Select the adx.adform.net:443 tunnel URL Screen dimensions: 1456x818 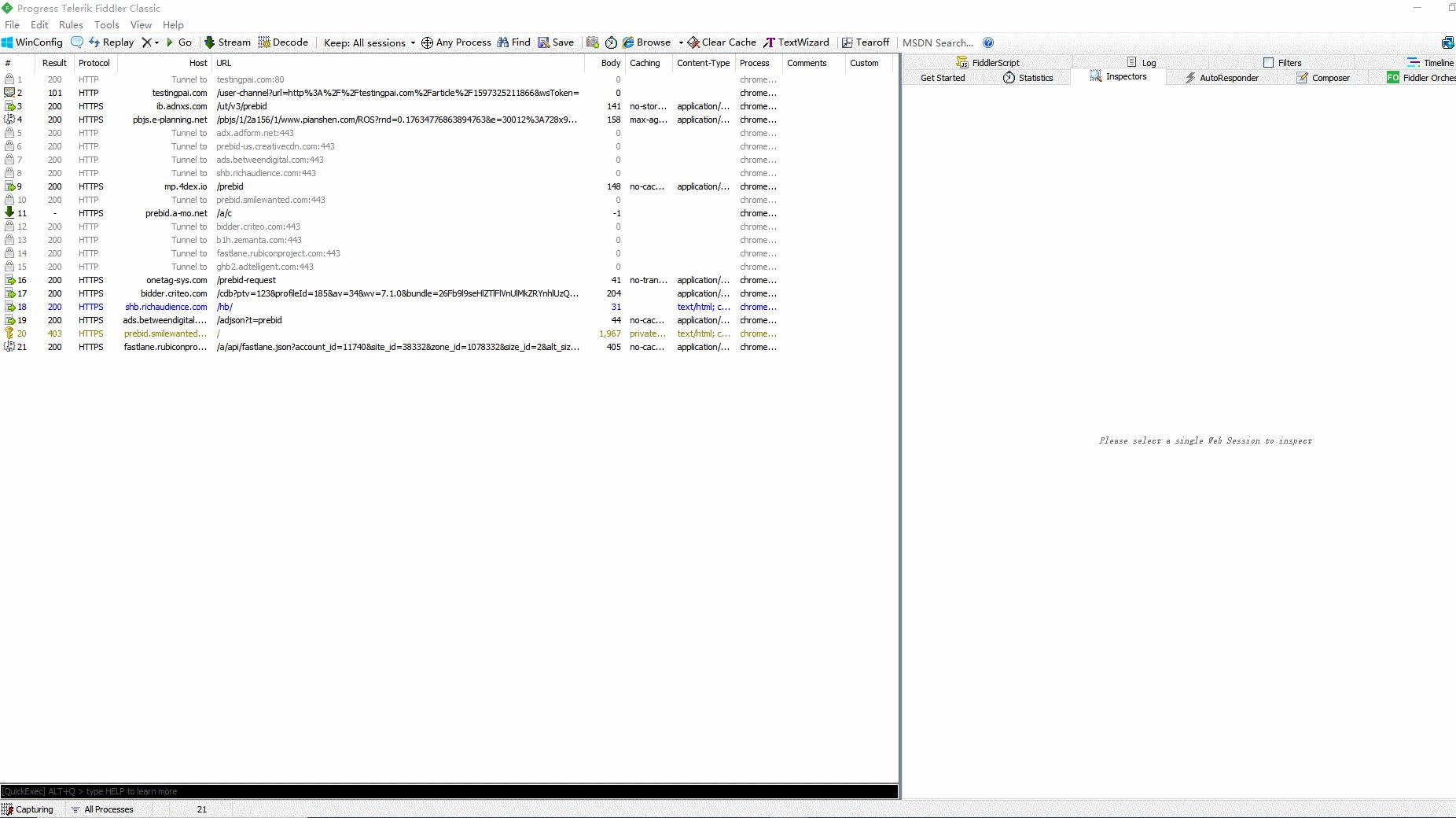(x=256, y=133)
